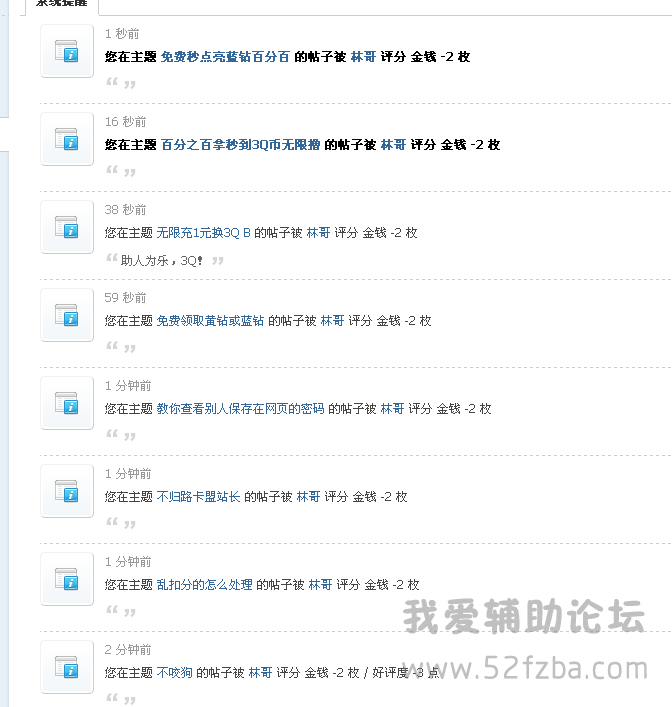The height and width of the screenshot is (707, 672).
Task: Click the timestamp 59 秒前
Action: coord(126,298)
